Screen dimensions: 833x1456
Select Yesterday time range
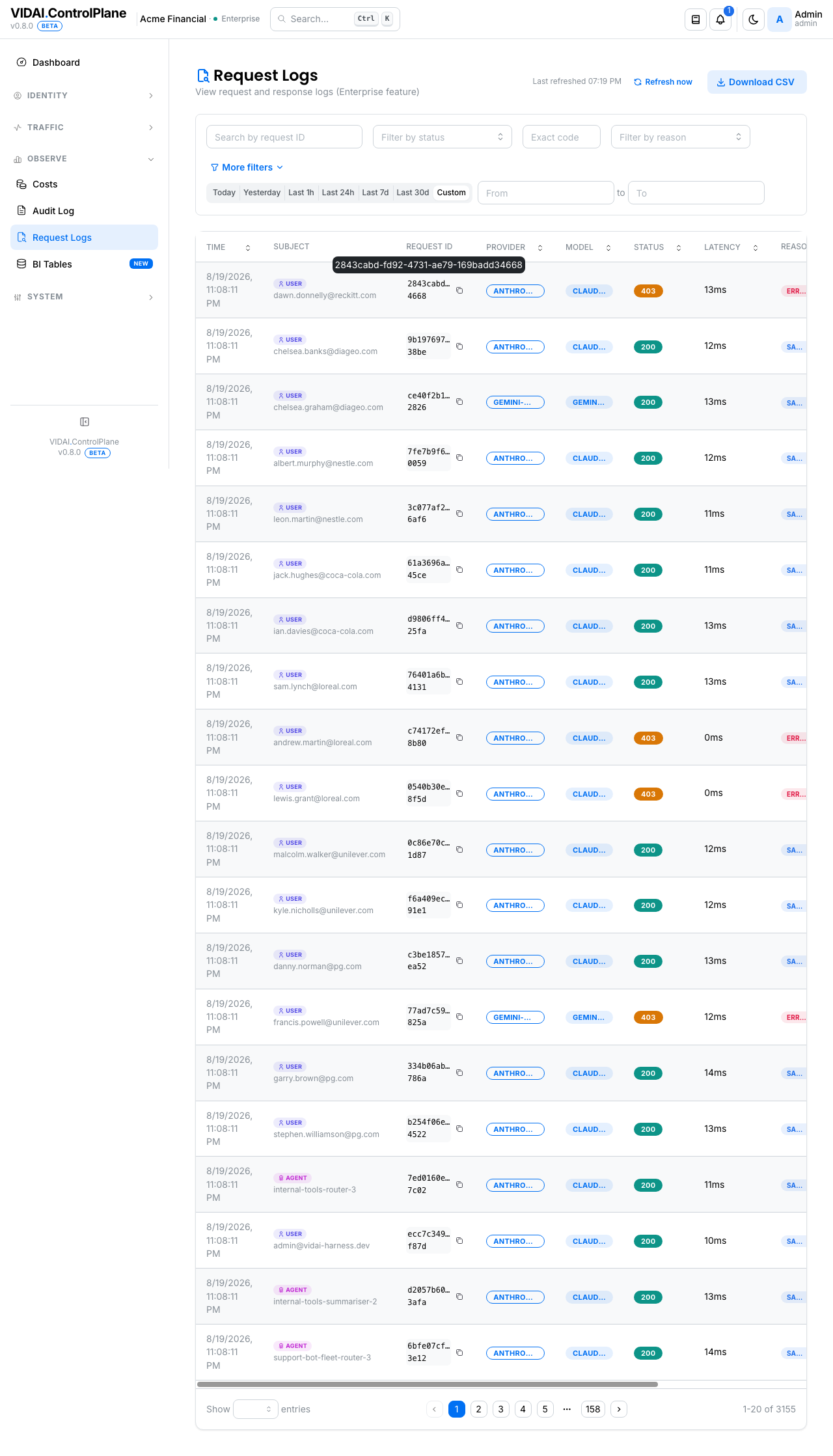[262, 193]
